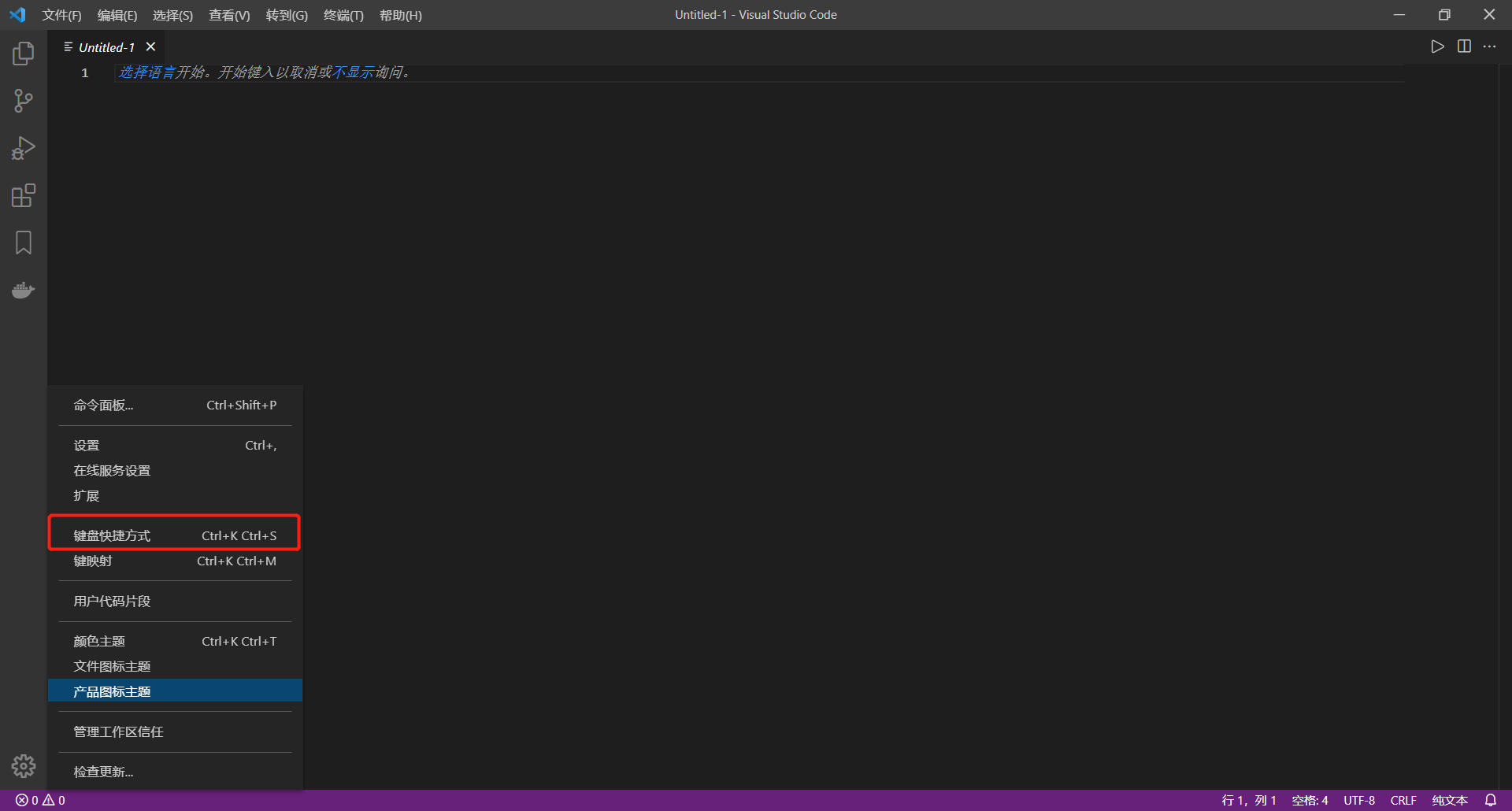
Task: Open the Explorer view icon
Action: coord(24,54)
